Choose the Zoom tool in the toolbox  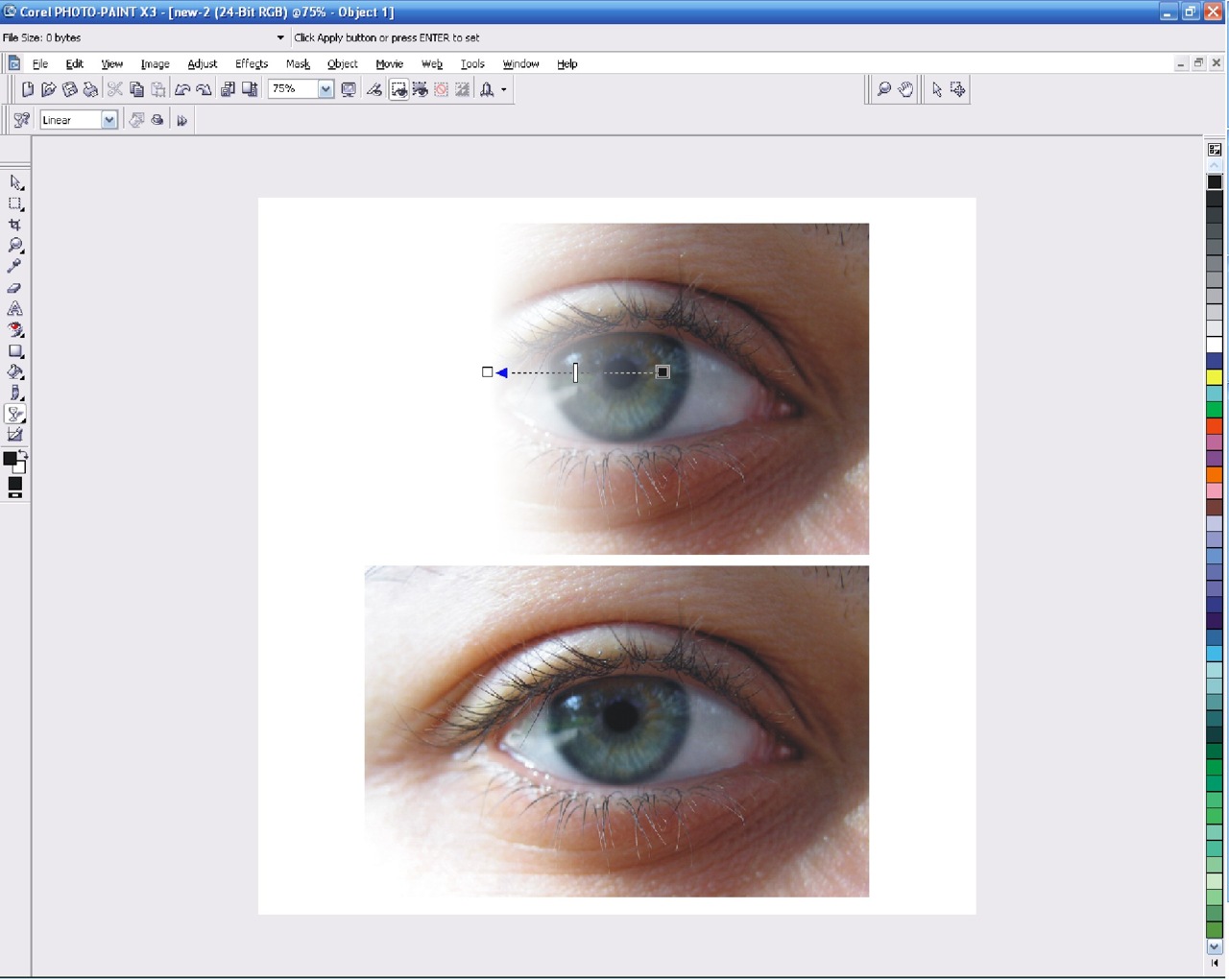pos(15,246)
